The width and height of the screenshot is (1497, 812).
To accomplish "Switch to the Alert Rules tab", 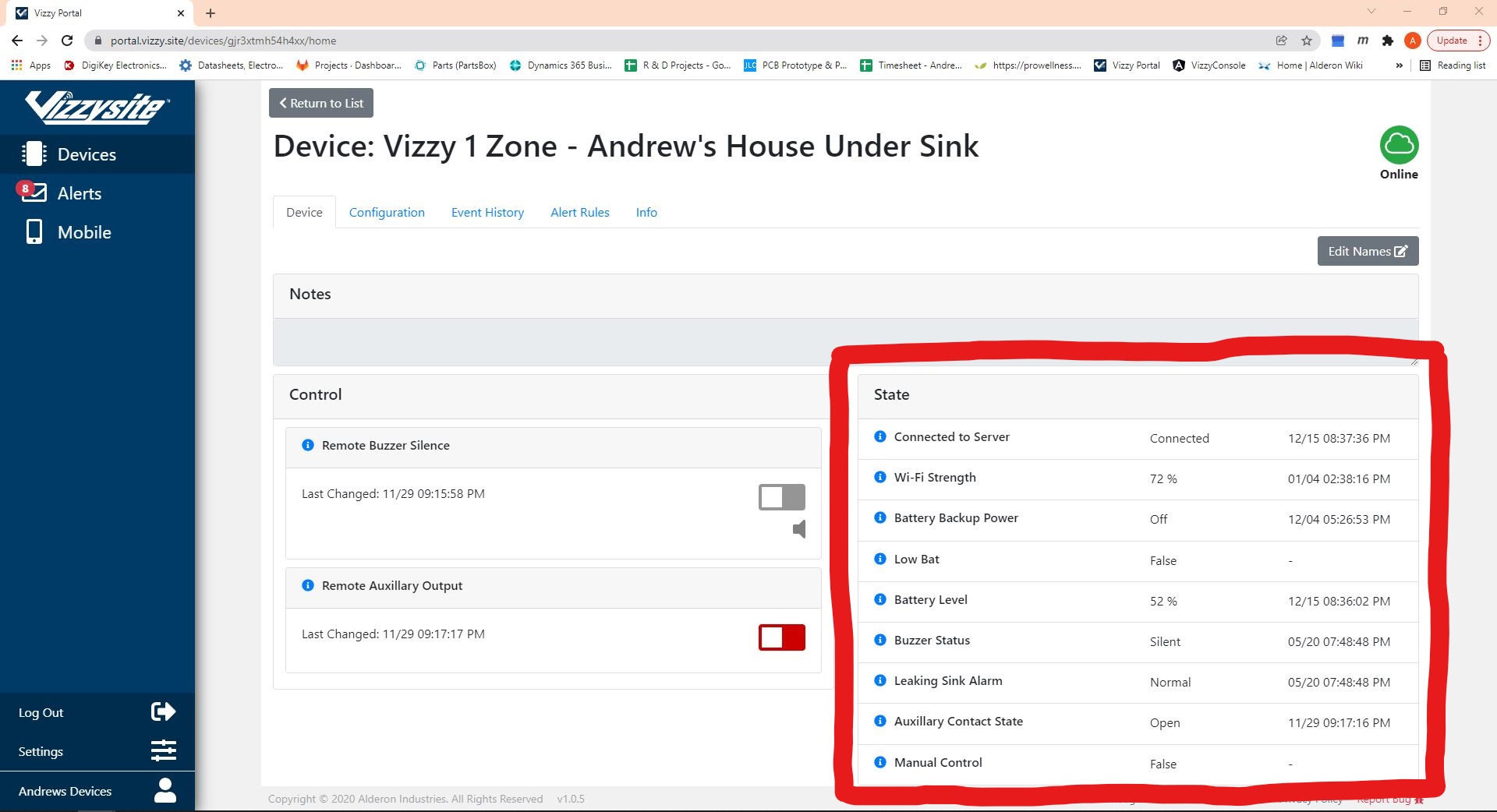I will coord(580,212).
